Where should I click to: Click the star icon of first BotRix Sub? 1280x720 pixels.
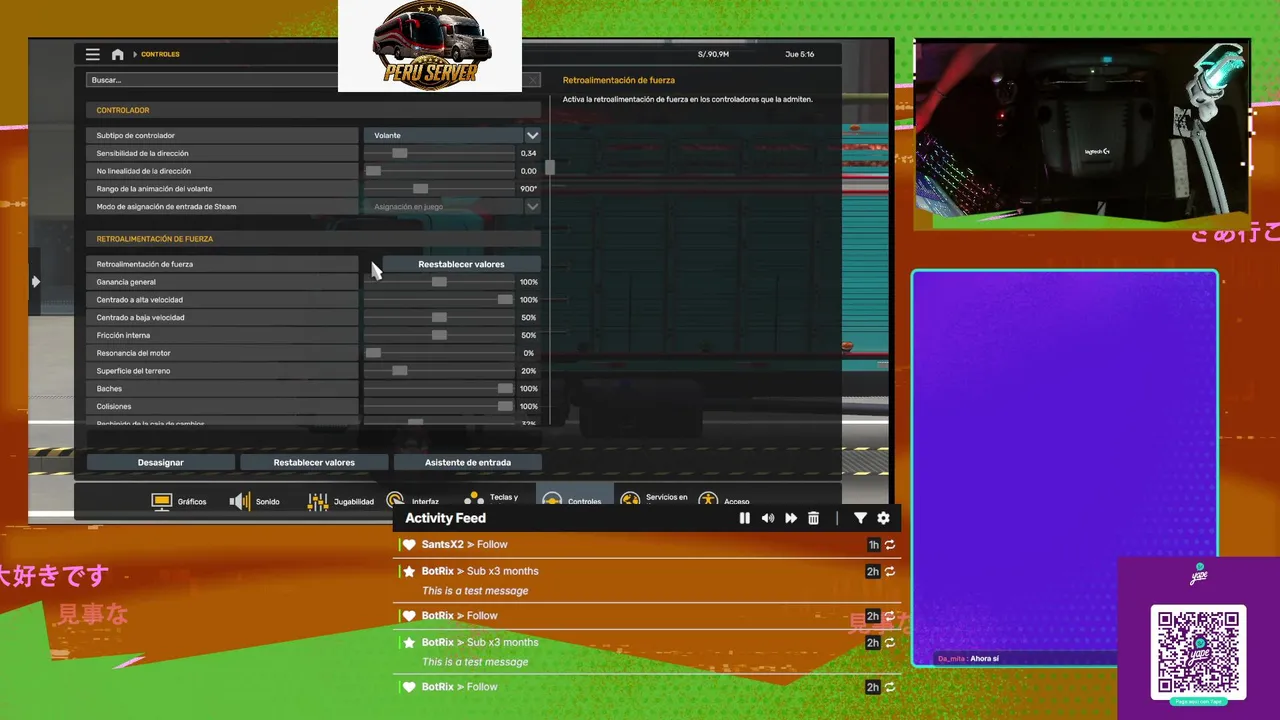[409, 571]
